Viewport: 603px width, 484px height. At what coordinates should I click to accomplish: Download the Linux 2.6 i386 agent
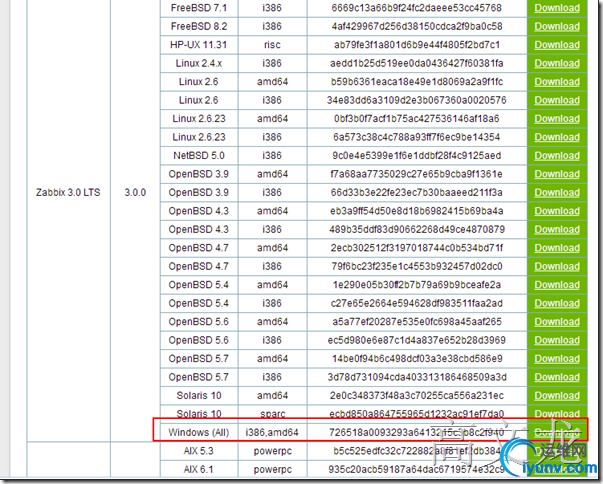(557, 100)
